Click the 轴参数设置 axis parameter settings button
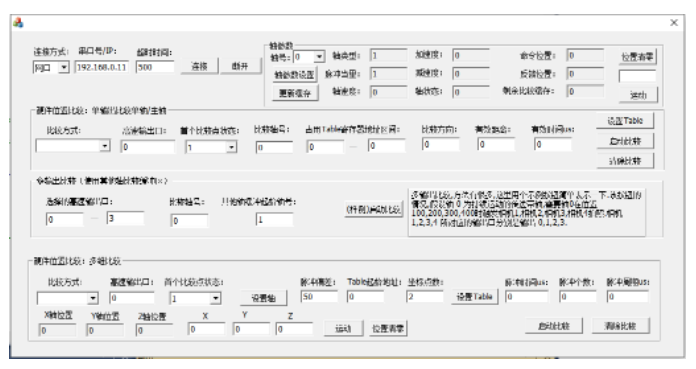 tap(294, 75)
